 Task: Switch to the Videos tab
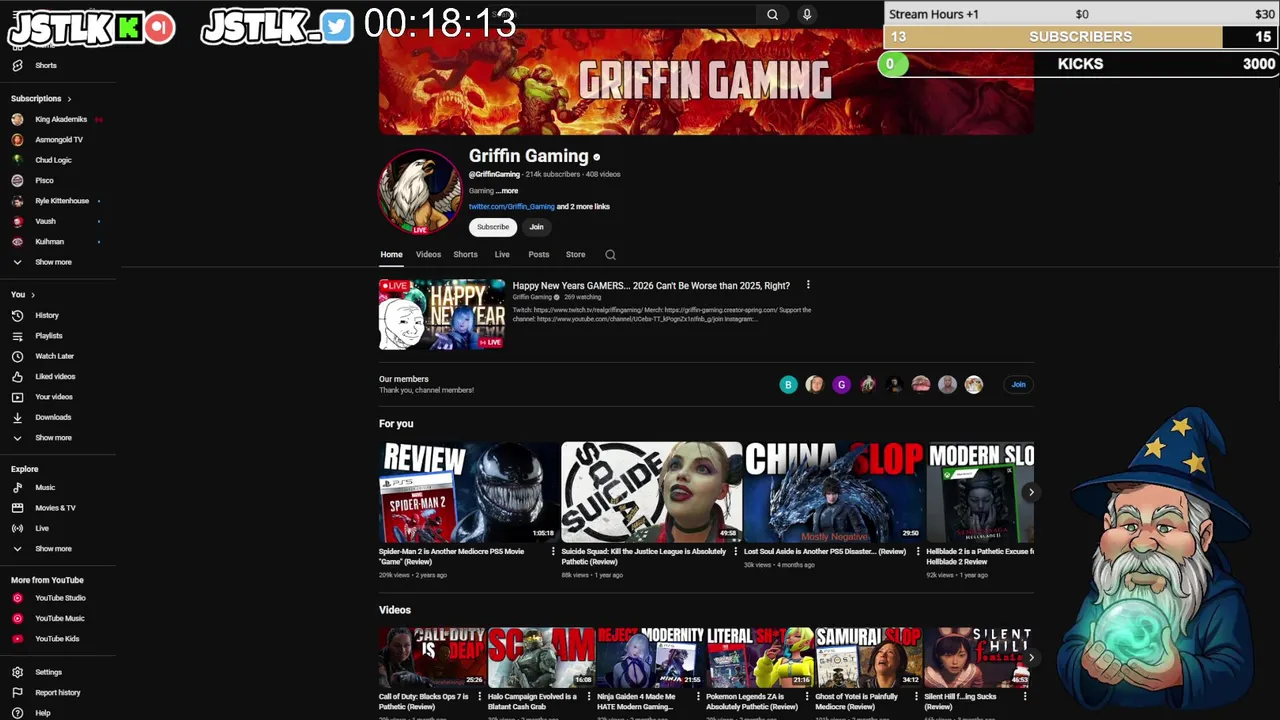click(x=428, y=254)
